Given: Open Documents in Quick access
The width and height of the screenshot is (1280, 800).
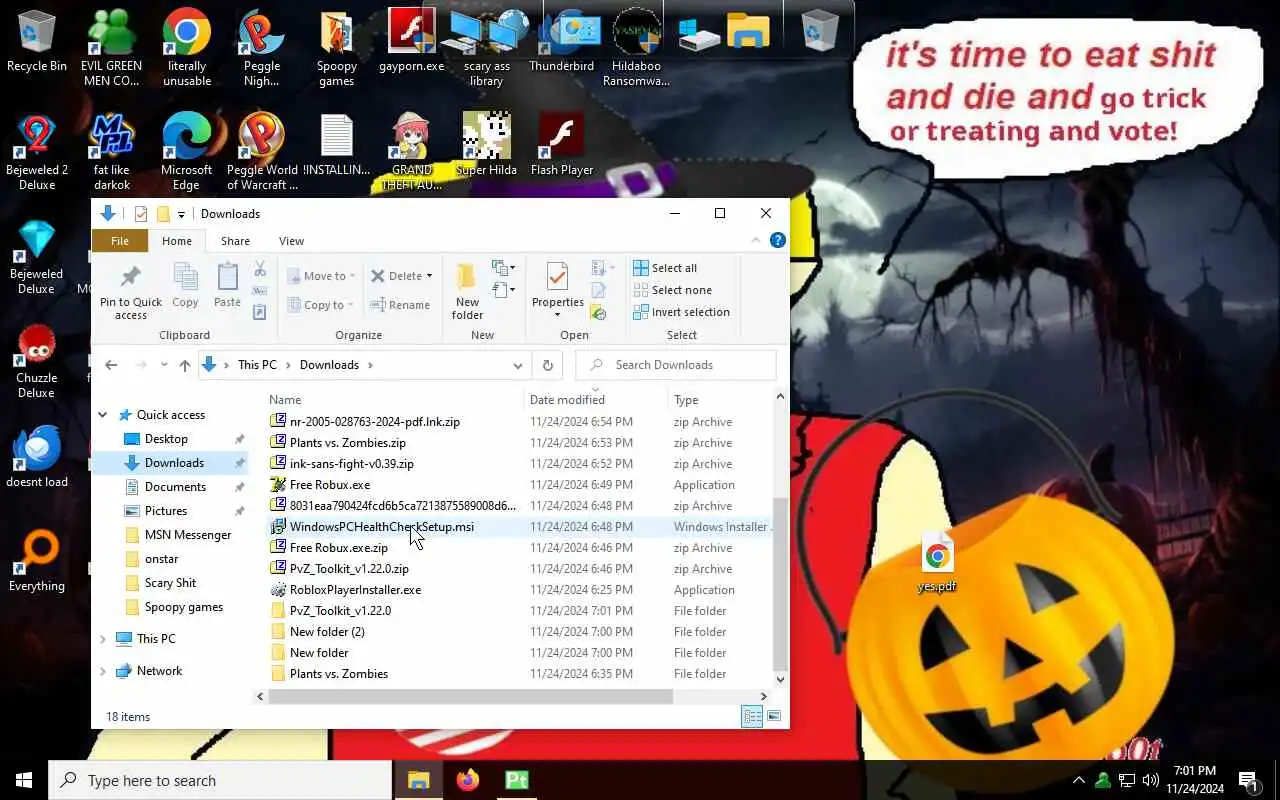Looking at the screenshot, I should [175, 487].
